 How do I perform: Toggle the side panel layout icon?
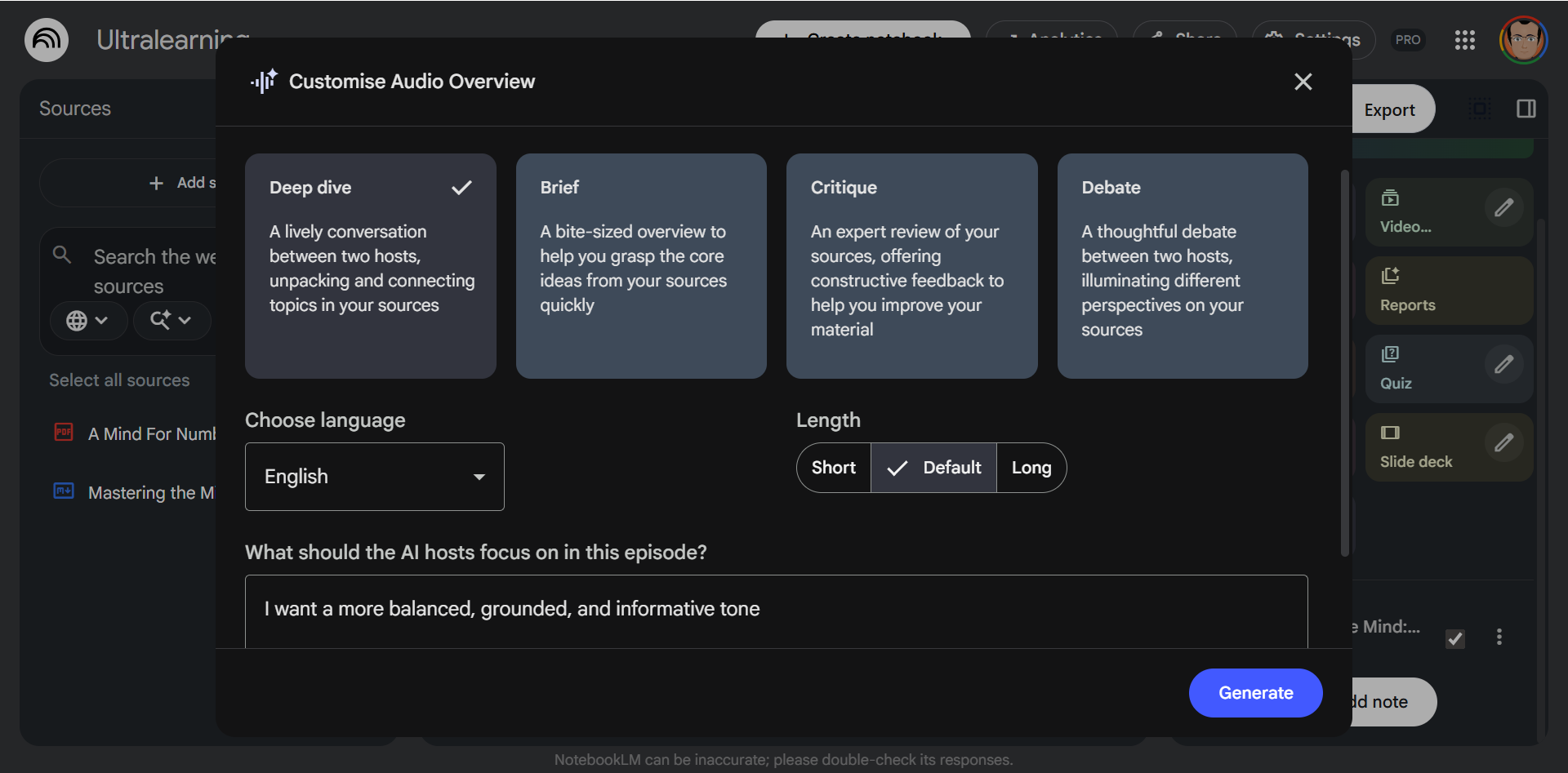1526,109
